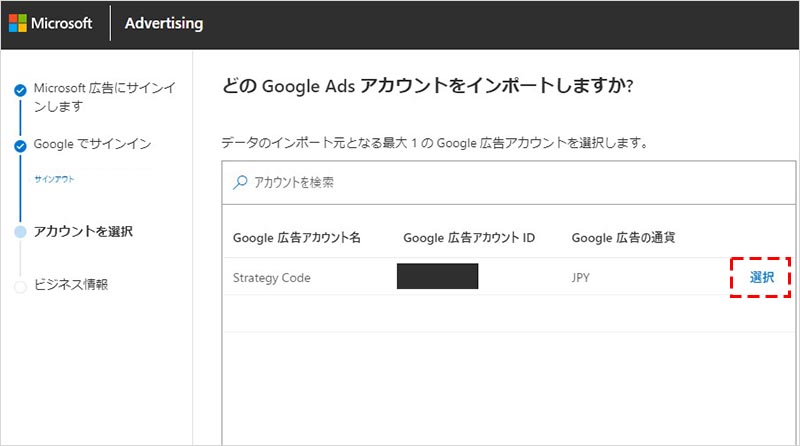Viewport: 800px width, 446px height.
Task: Go to the Google でサインイン step label
Action: 92,145
